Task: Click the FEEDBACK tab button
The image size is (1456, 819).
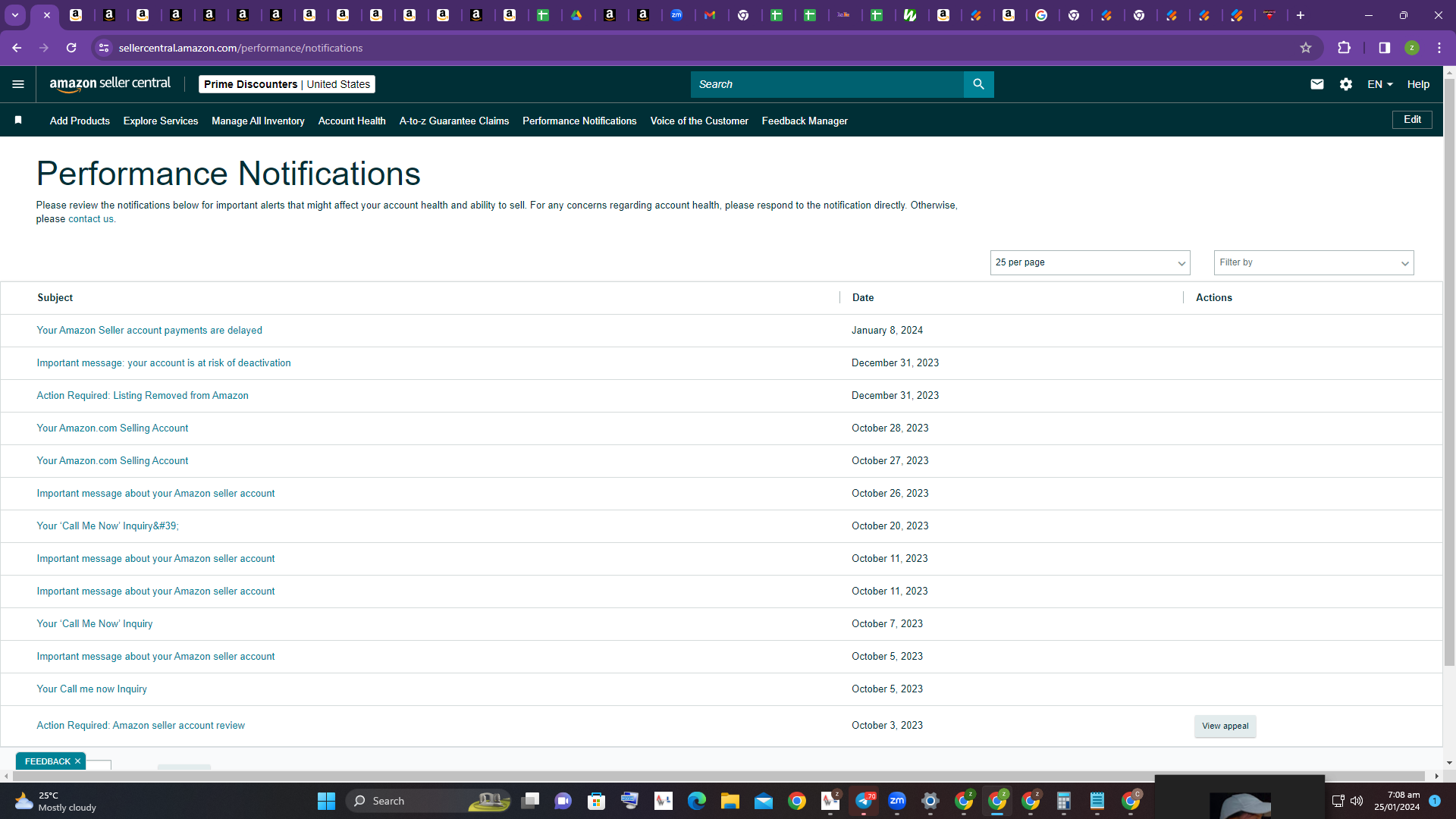Action: tap(47, 761)
